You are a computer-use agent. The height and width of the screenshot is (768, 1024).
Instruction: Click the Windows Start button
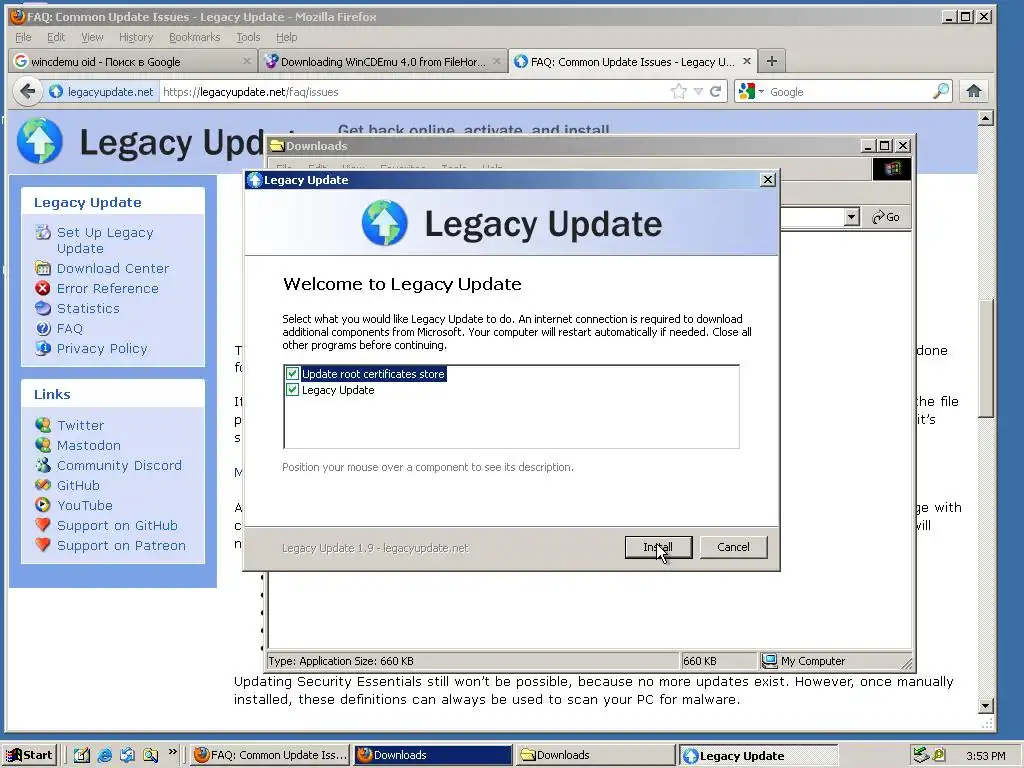coord(29,756)
